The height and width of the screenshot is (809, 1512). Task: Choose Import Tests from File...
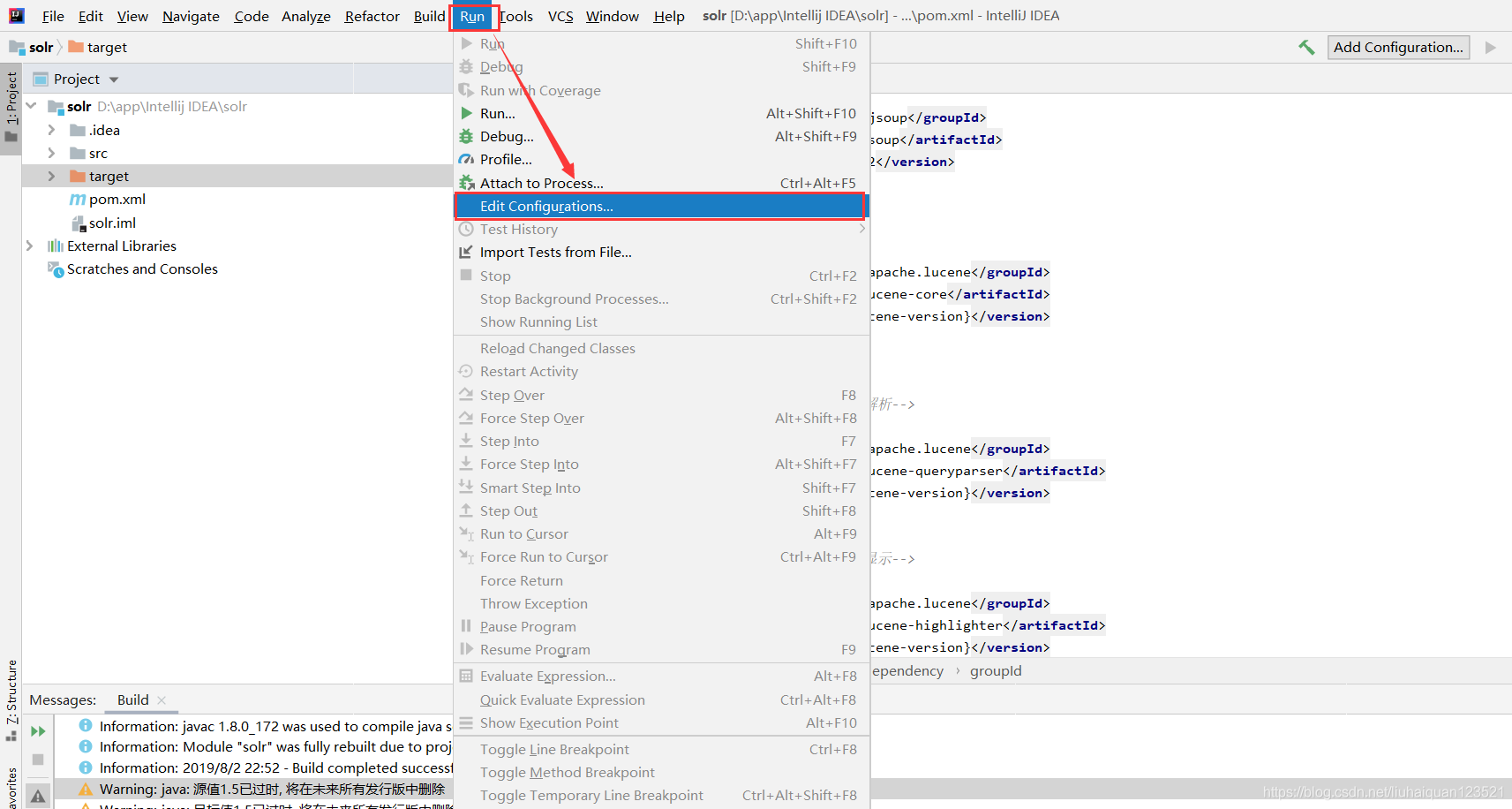tap(661, 252)
